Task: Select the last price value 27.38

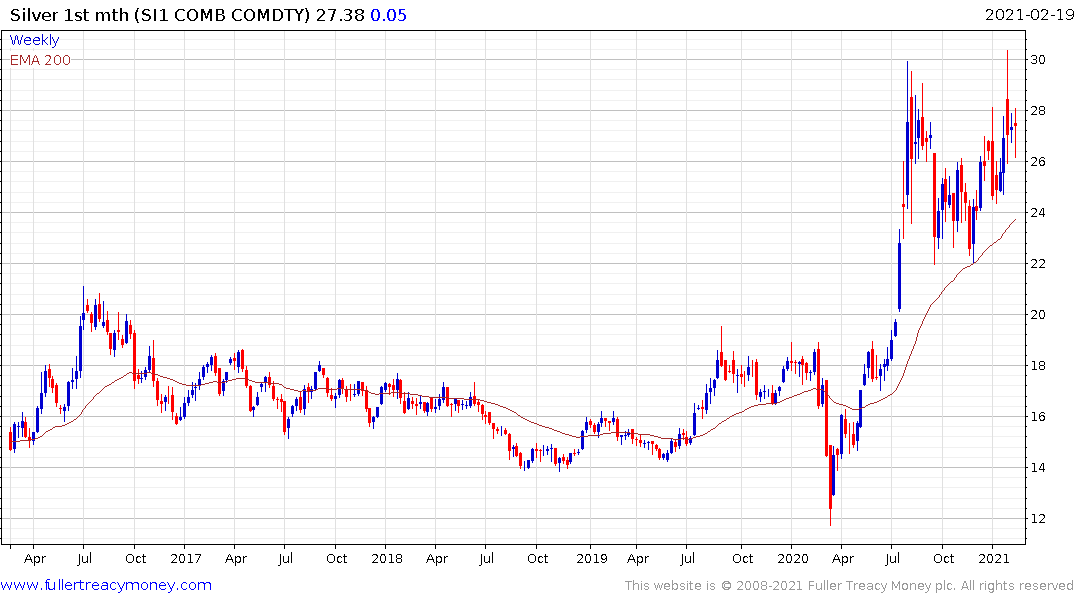Action: 340,15
